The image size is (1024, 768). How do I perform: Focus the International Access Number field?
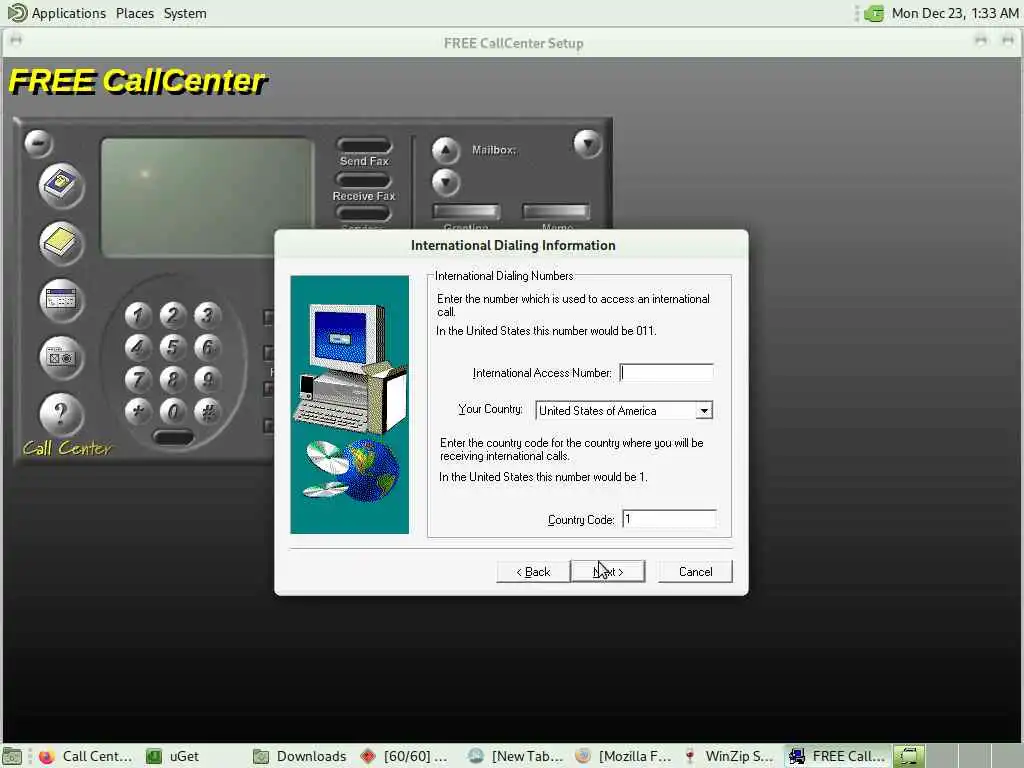pyautogui.click(x=666, y=372)
